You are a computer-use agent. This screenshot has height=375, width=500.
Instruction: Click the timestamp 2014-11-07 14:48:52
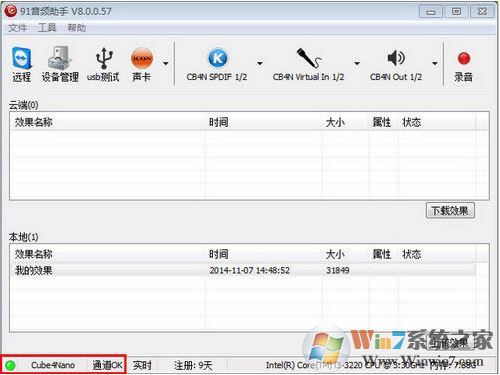[250, 270]
